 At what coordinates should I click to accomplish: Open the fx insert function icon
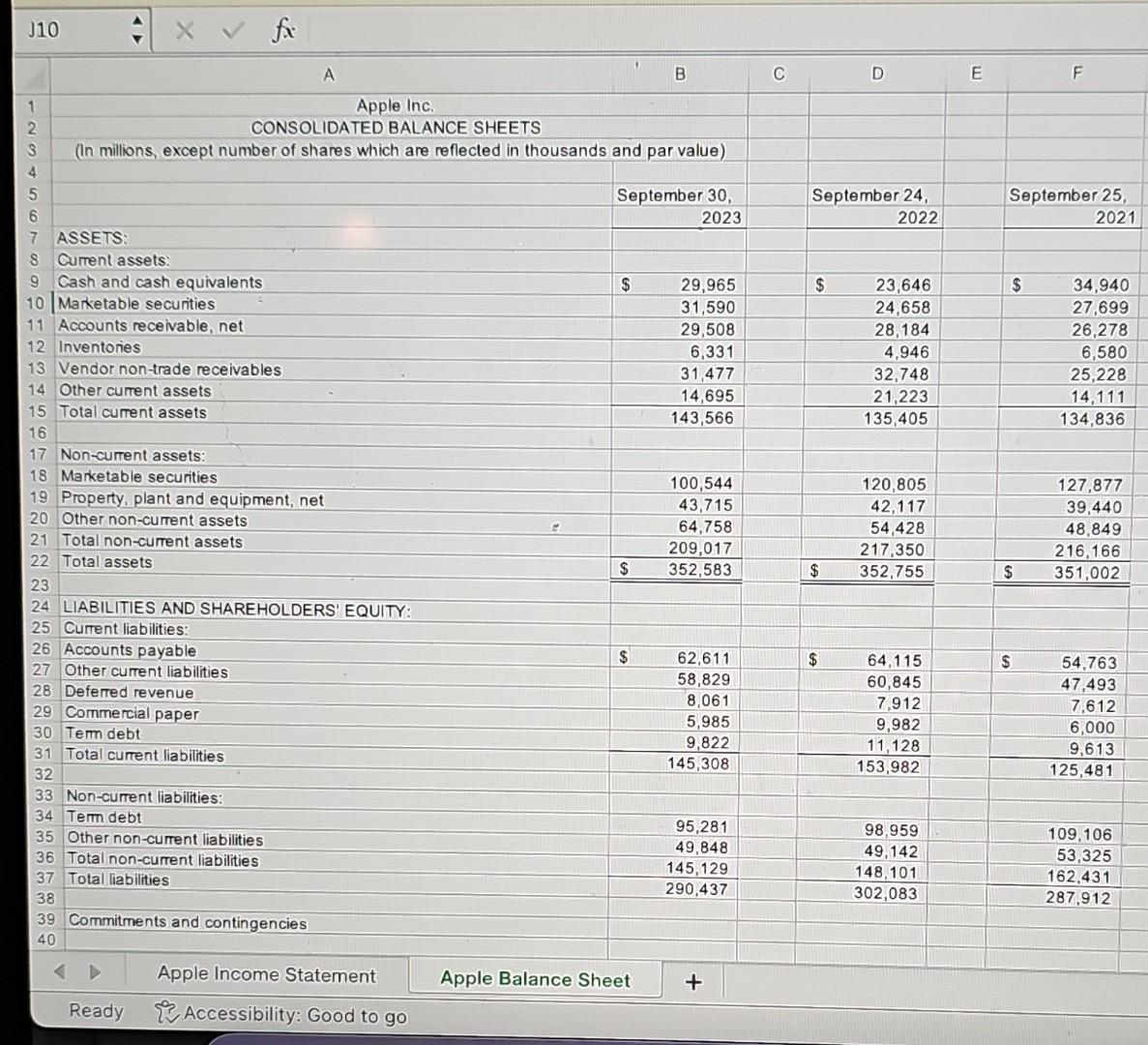coord(282,30)
